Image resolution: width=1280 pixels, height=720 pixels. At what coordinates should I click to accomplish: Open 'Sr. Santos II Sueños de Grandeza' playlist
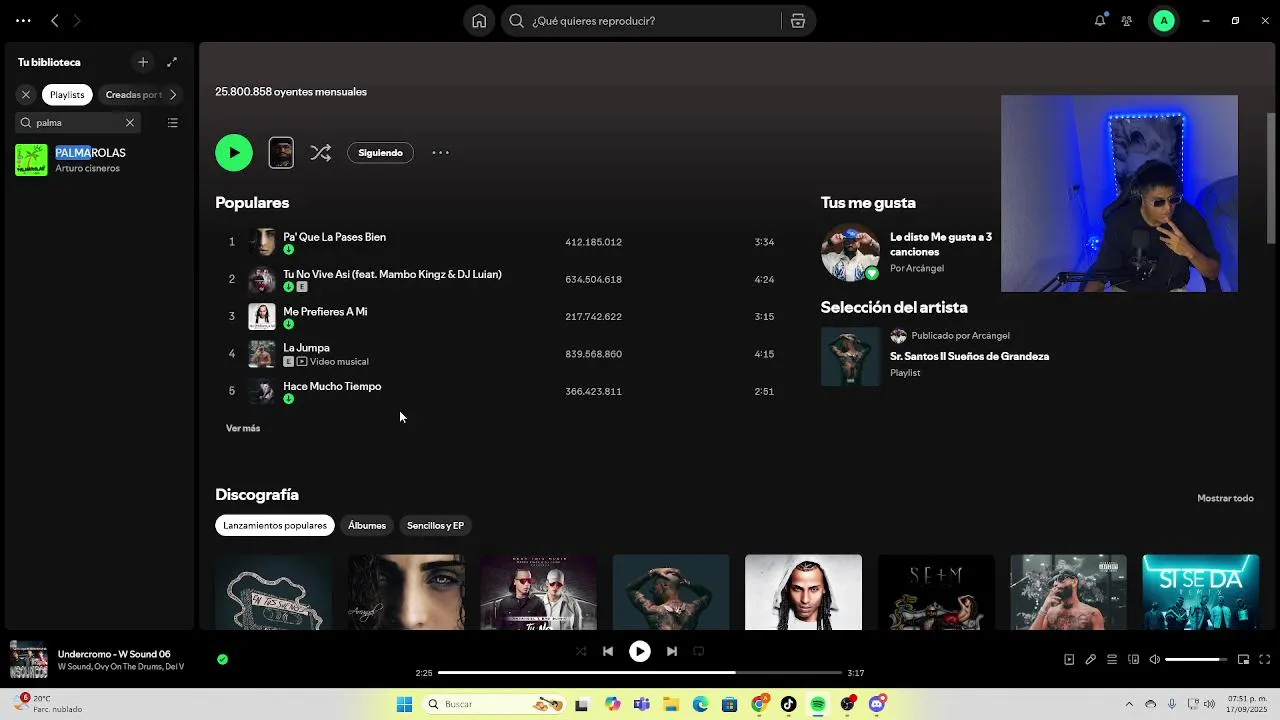[969, 356]
